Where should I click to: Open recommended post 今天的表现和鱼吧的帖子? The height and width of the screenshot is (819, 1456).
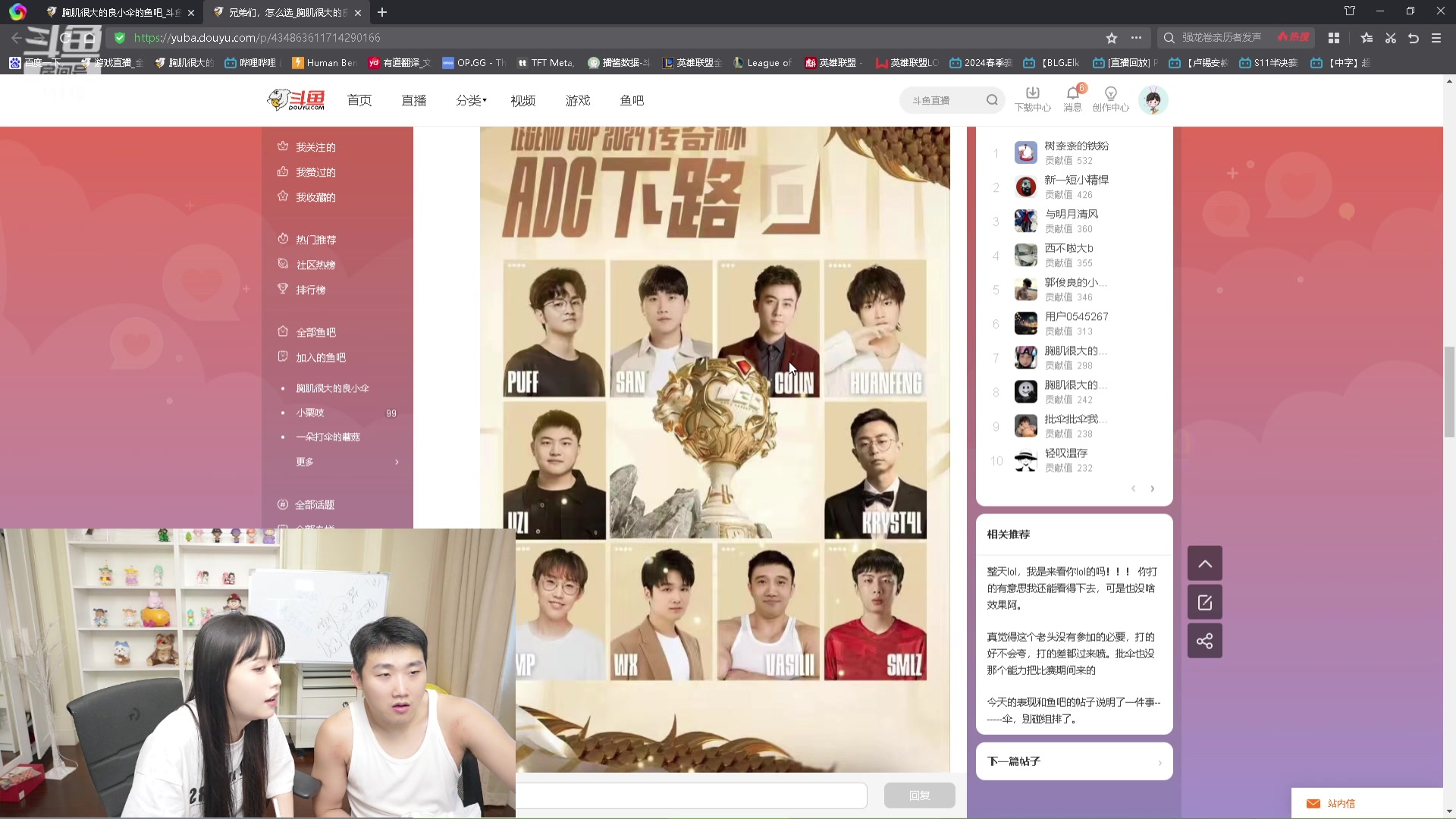click(1073, 711)
